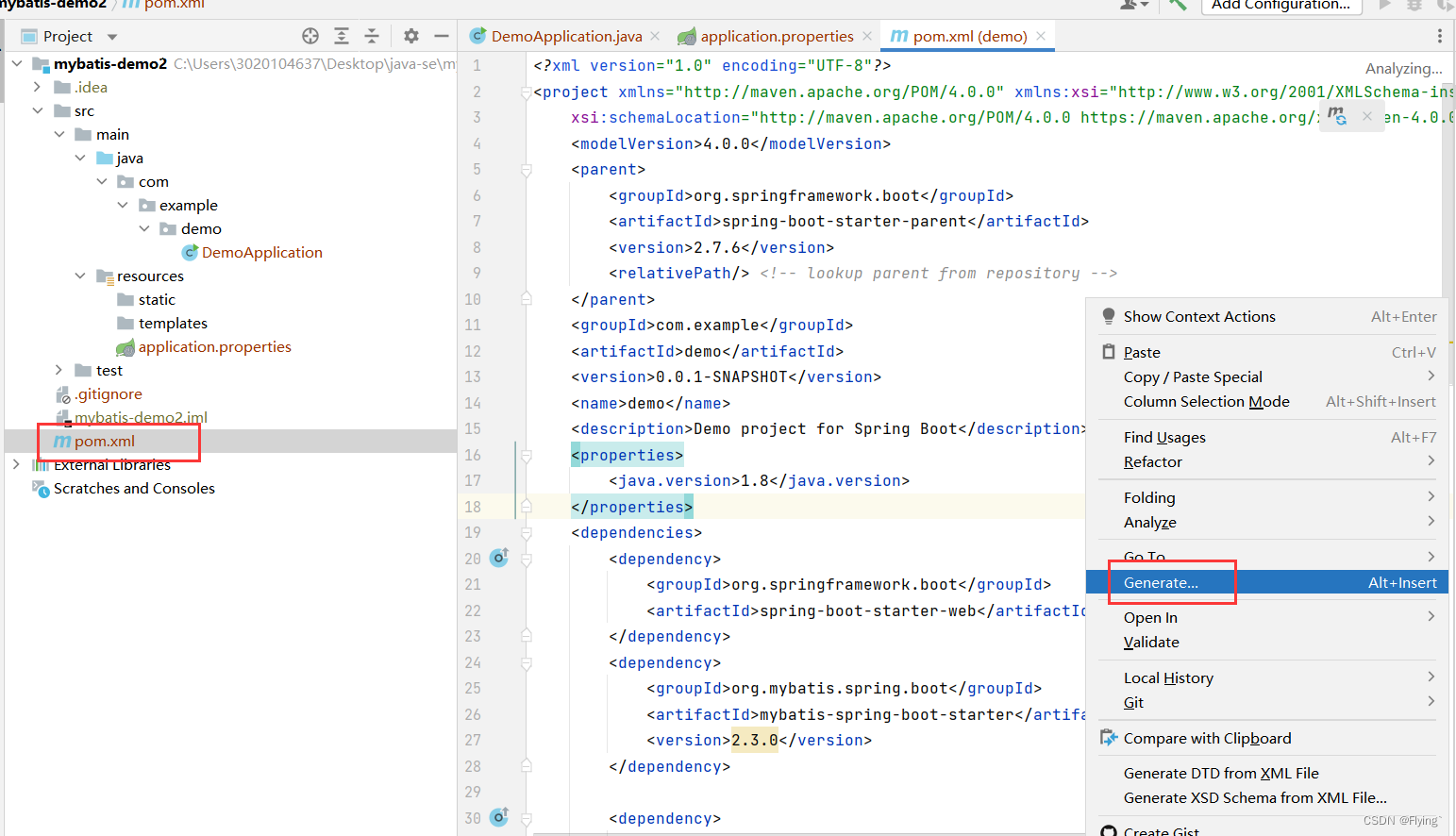The width and height of the screenshot is (1456, 836).
Task: Click the fold marker beside line 10
Action: [x=527, y=298]
